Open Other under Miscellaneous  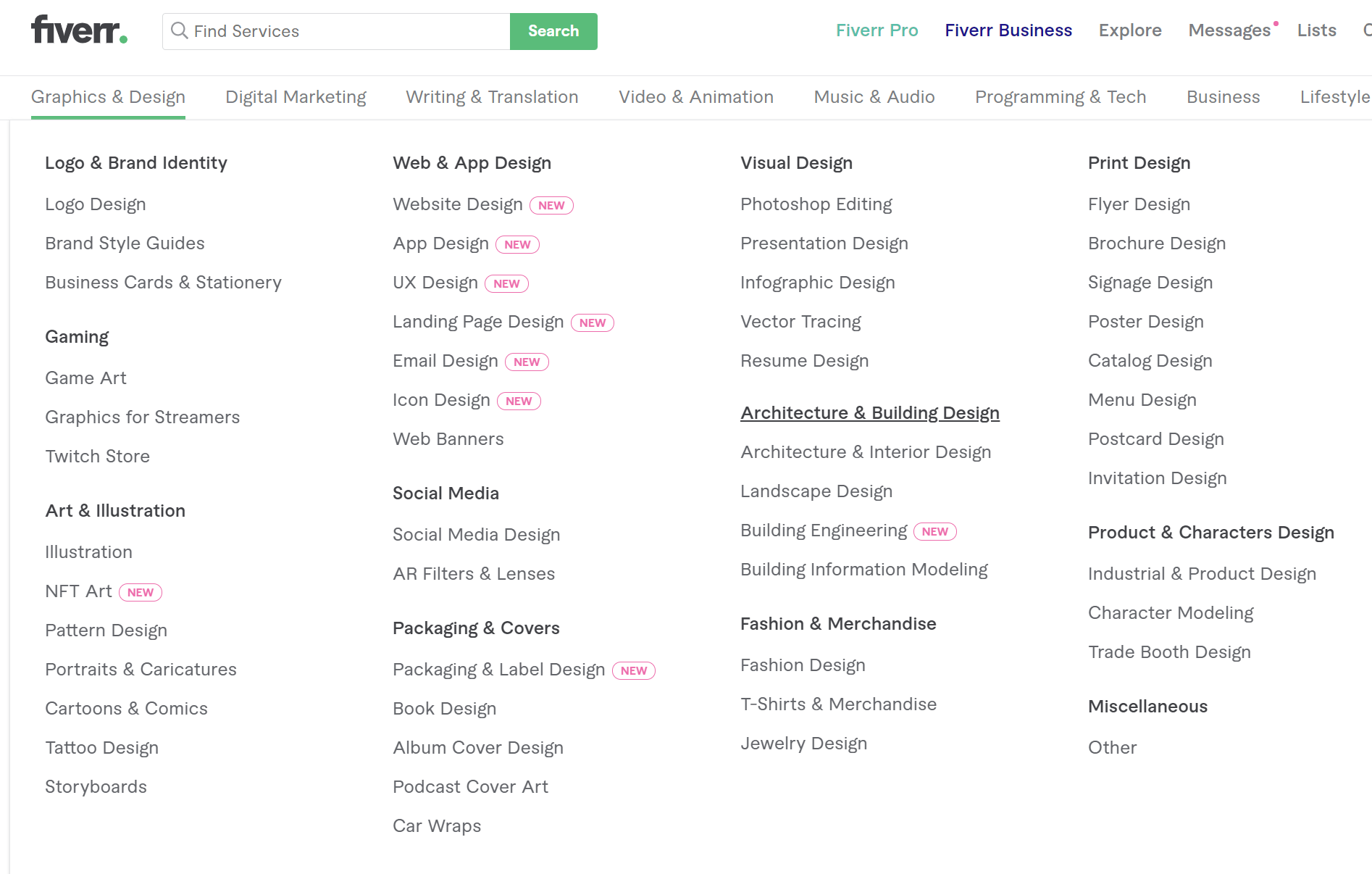1113,748
